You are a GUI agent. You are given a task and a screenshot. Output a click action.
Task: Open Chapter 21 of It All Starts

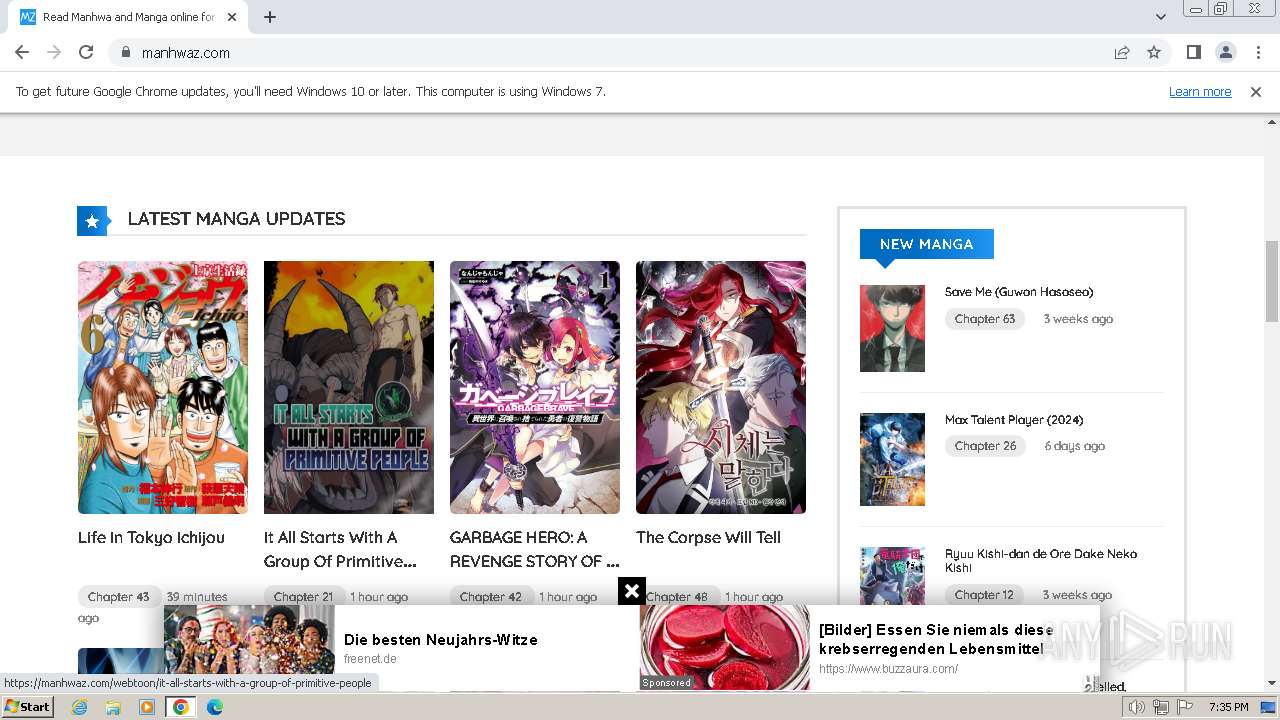pos(303,597)
